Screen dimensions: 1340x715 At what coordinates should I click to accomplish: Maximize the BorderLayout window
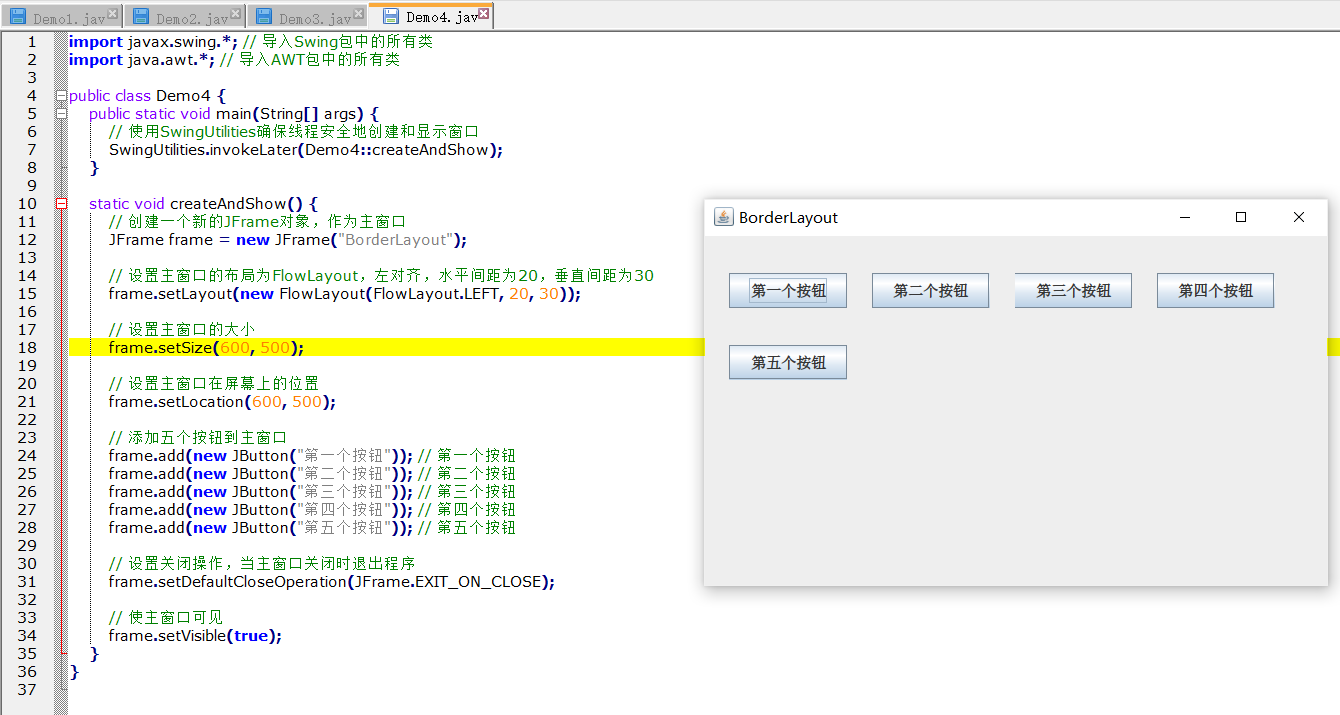pos(1241,217)
